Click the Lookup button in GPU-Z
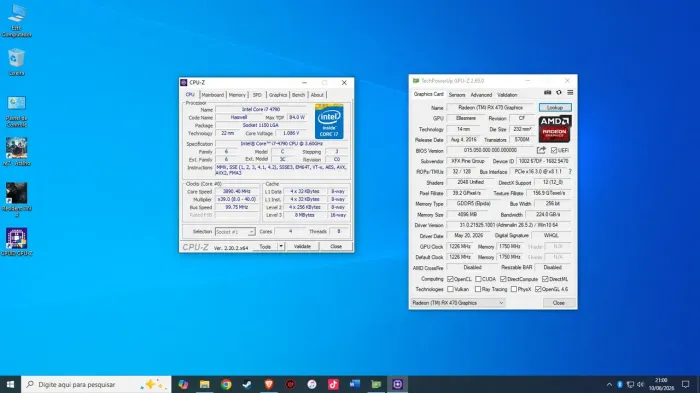 click(x=555, y=108)
